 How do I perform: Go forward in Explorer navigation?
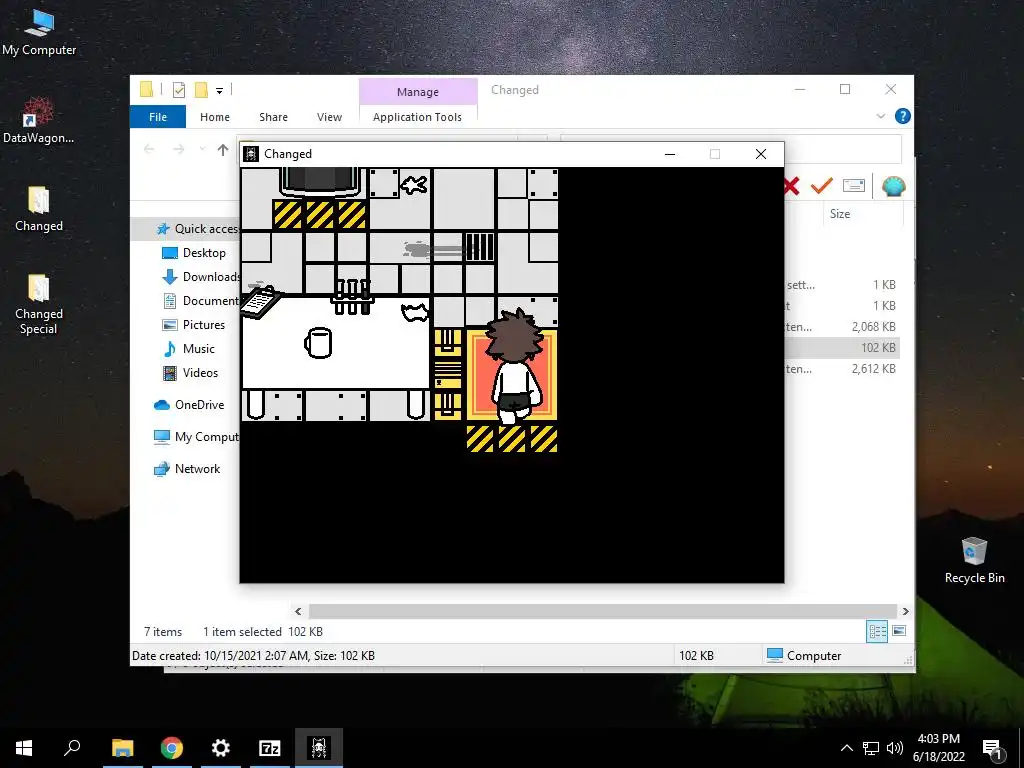[x=178, y=150]
